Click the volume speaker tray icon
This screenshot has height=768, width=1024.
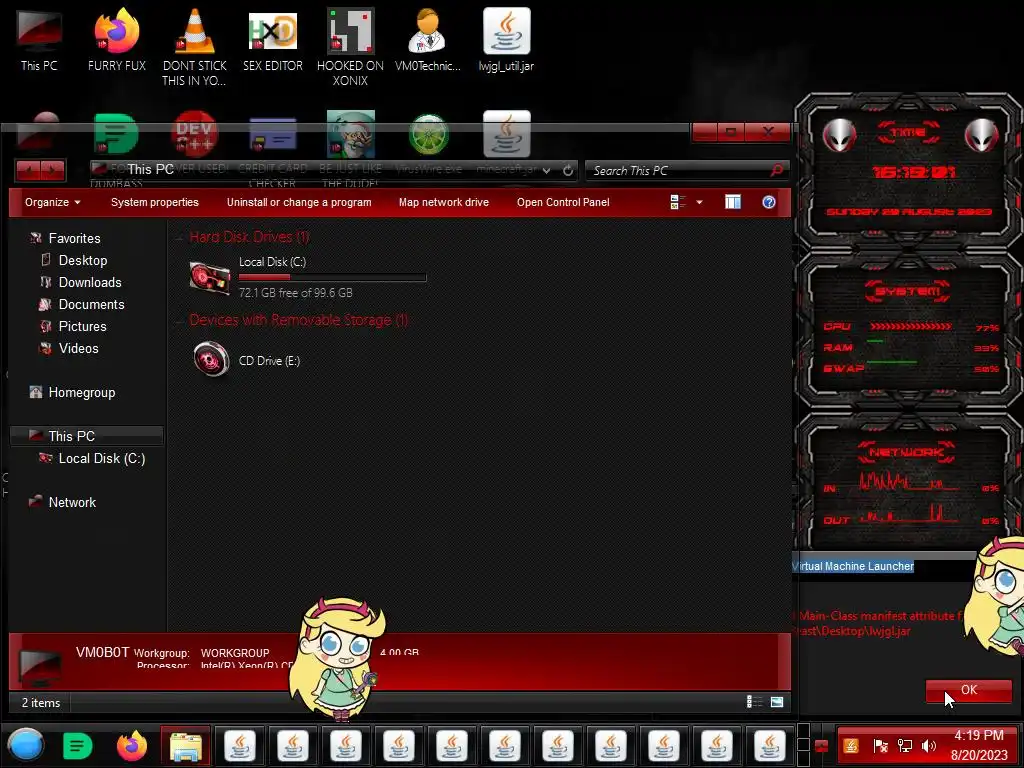(929, 746)
